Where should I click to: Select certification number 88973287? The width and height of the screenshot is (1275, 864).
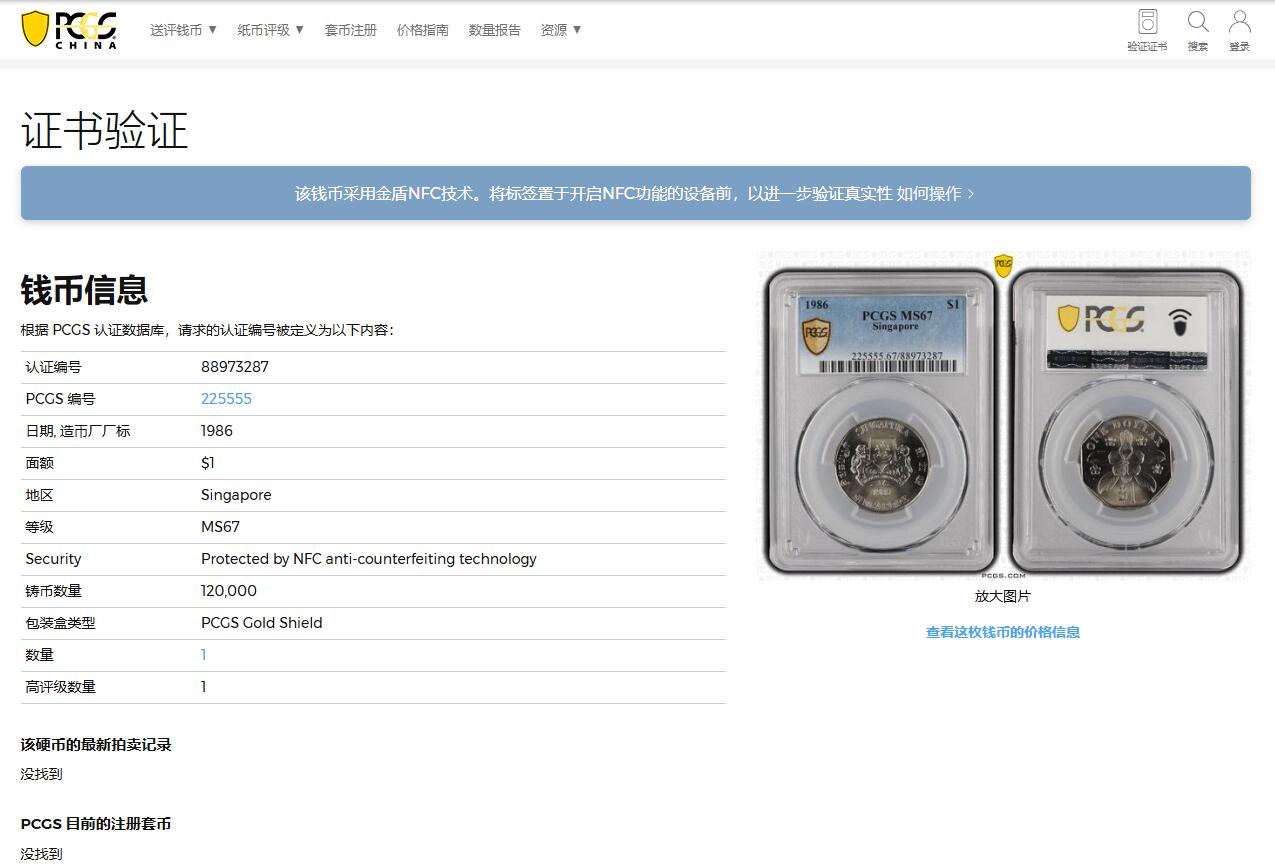[235, 367]
